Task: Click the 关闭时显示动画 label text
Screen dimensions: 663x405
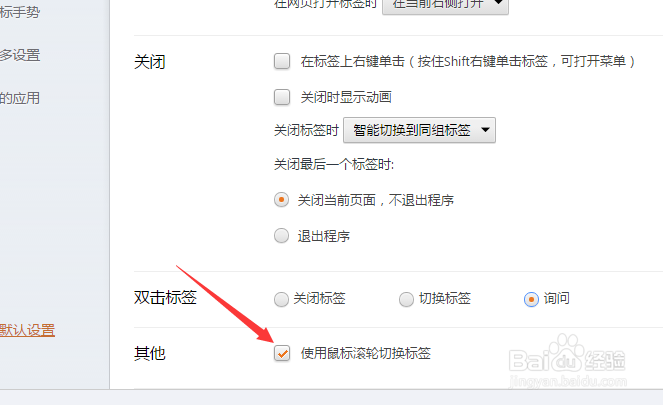Action: tap(346, 97)
